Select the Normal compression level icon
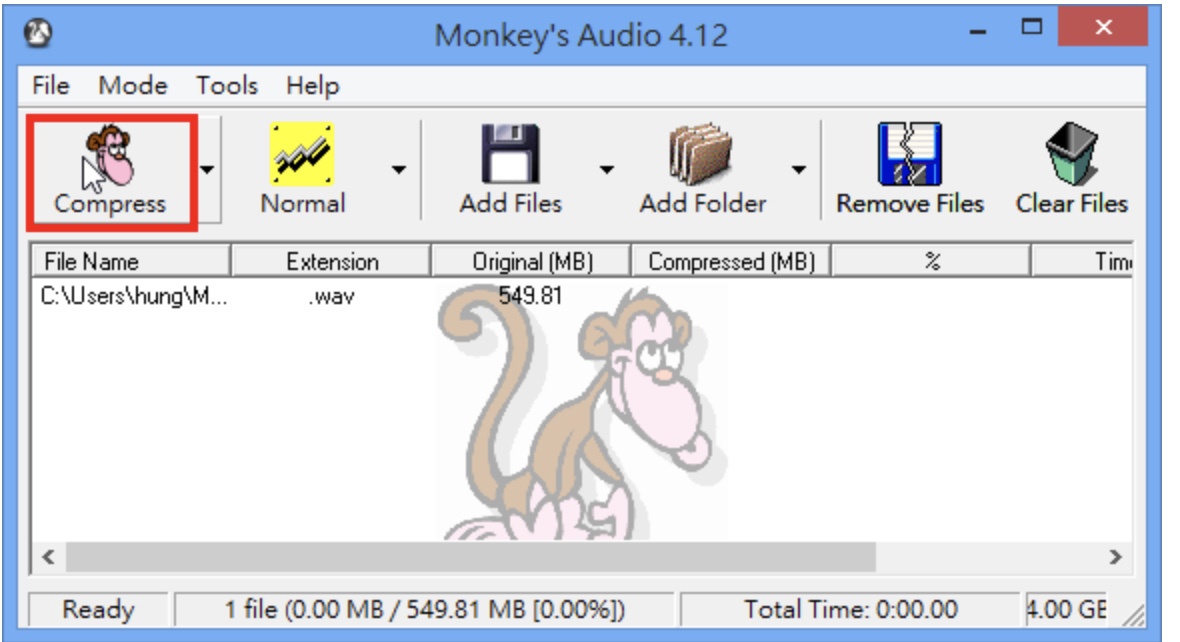 (x=302, y=154)
